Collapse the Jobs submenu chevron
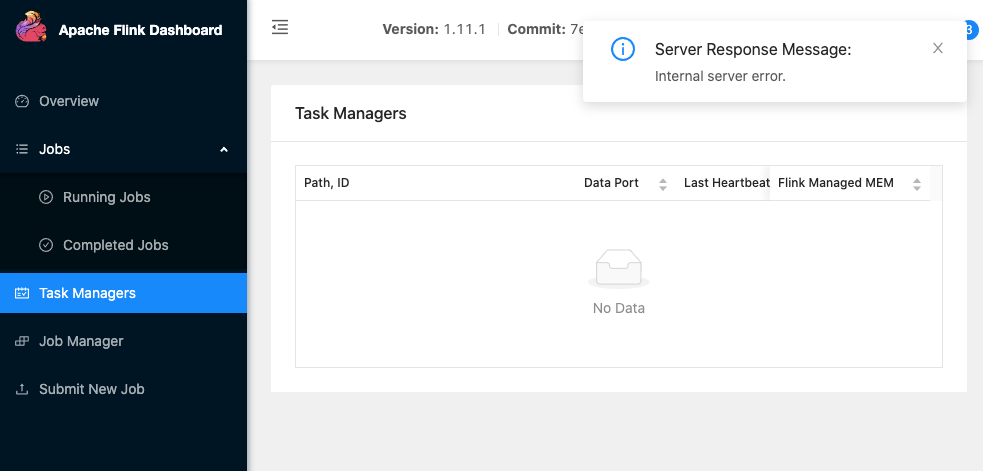Viewport: 983px width, 471px height. 224,149
